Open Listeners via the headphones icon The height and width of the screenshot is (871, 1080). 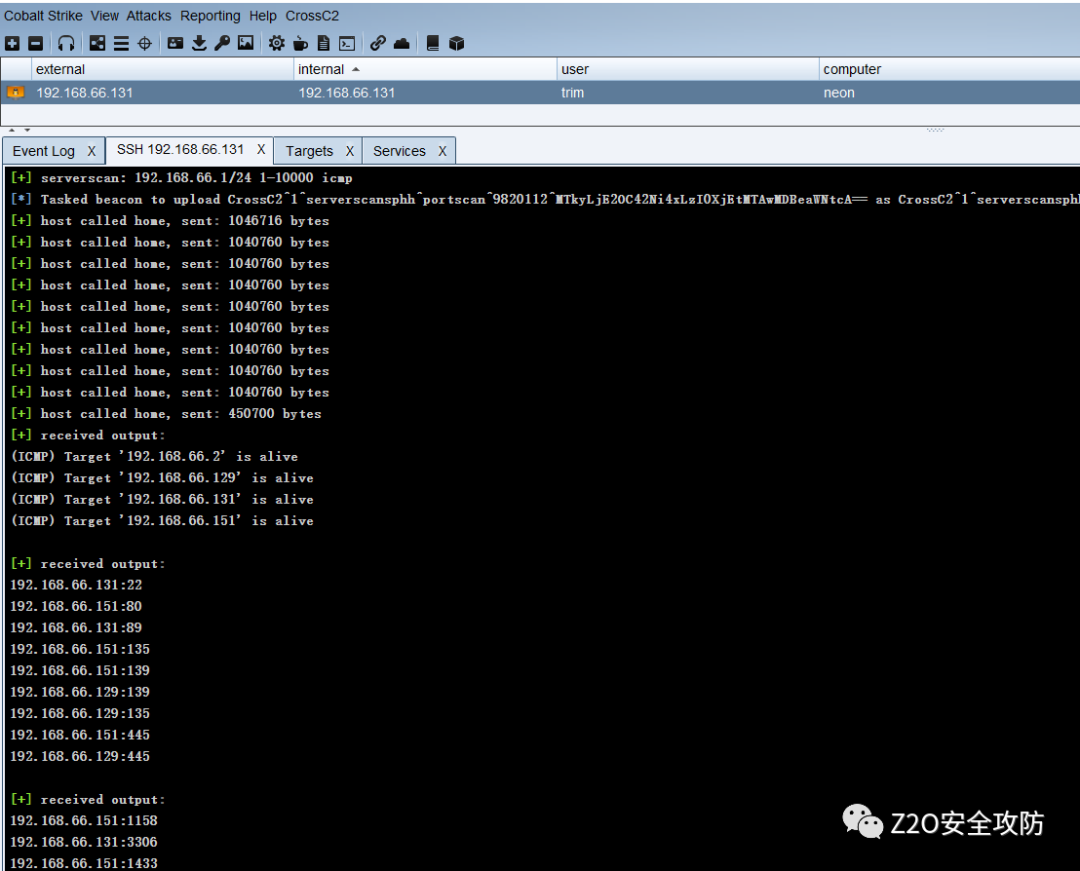coord(66,43)
